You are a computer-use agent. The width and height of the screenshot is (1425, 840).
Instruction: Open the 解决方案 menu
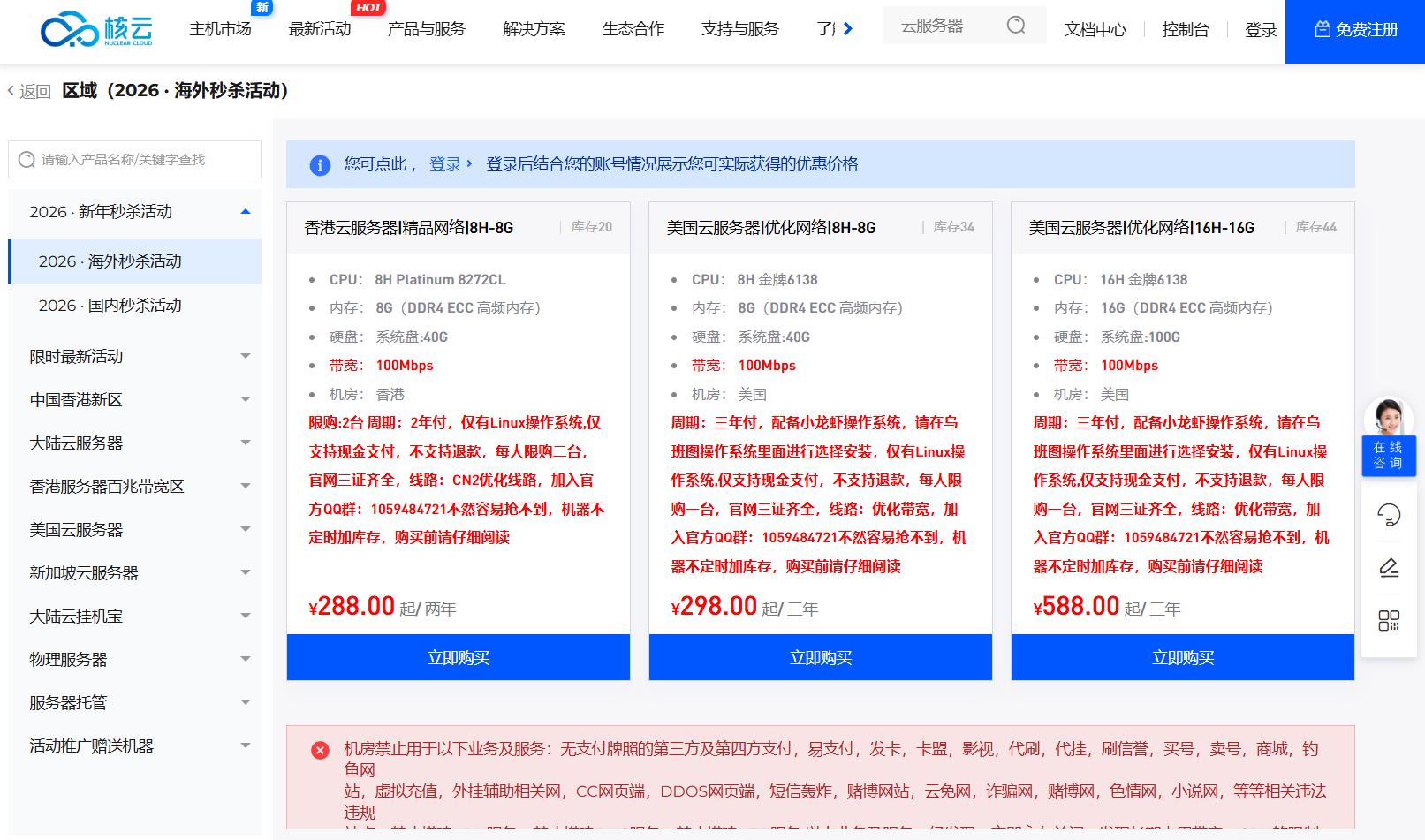click(534, 29)
